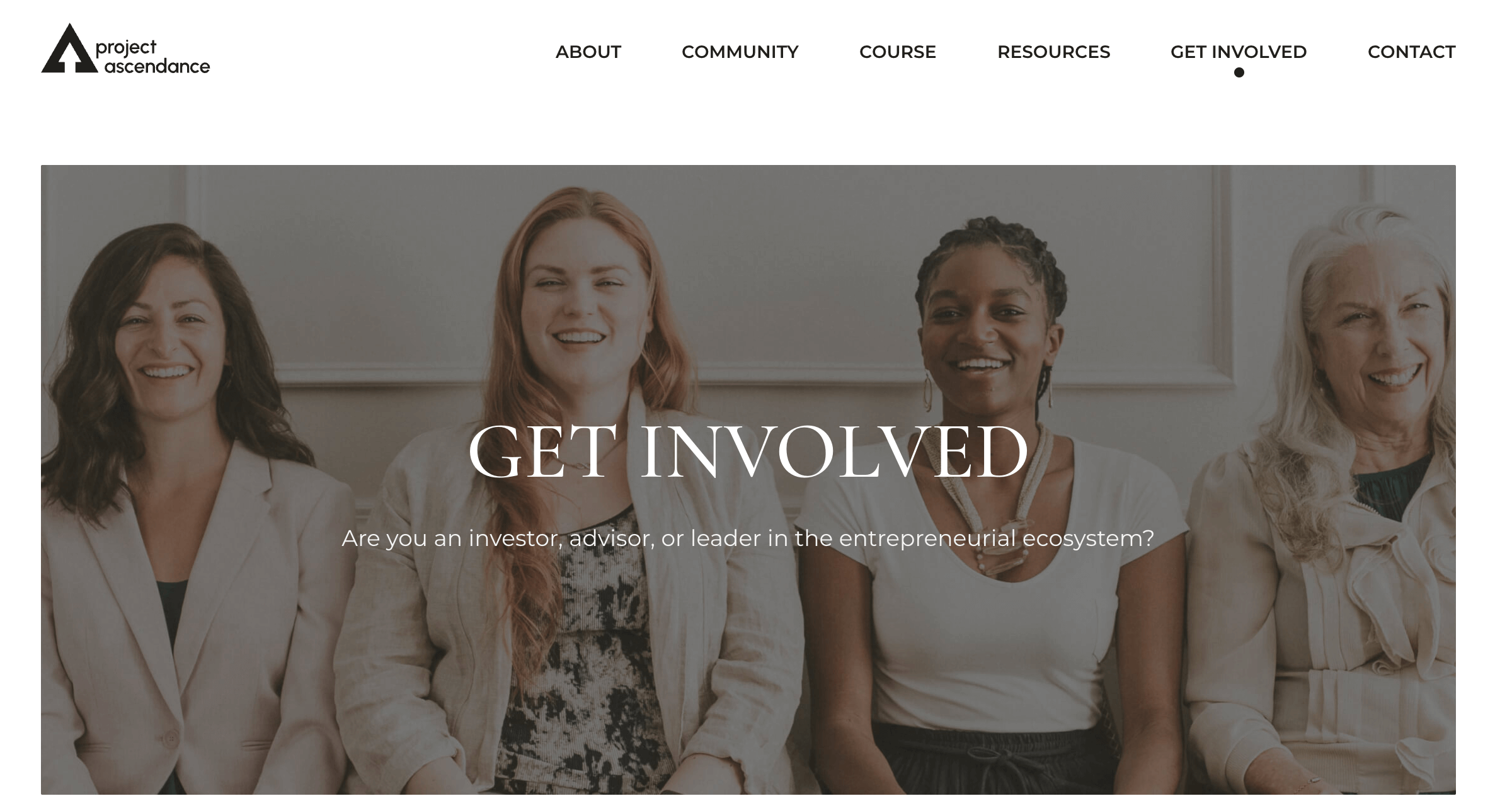
Task: Open the COURSE nav link
Action: 897,52
